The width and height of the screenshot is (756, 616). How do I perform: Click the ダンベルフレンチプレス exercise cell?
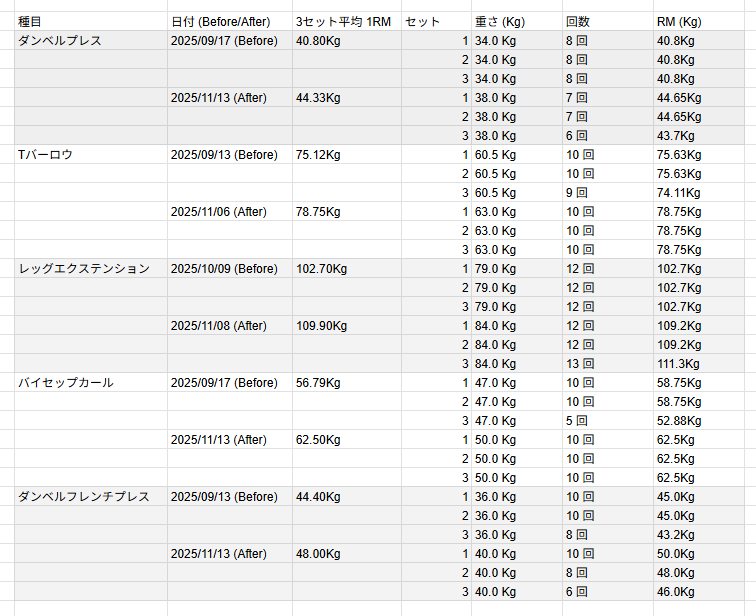(x=91, y=496)
